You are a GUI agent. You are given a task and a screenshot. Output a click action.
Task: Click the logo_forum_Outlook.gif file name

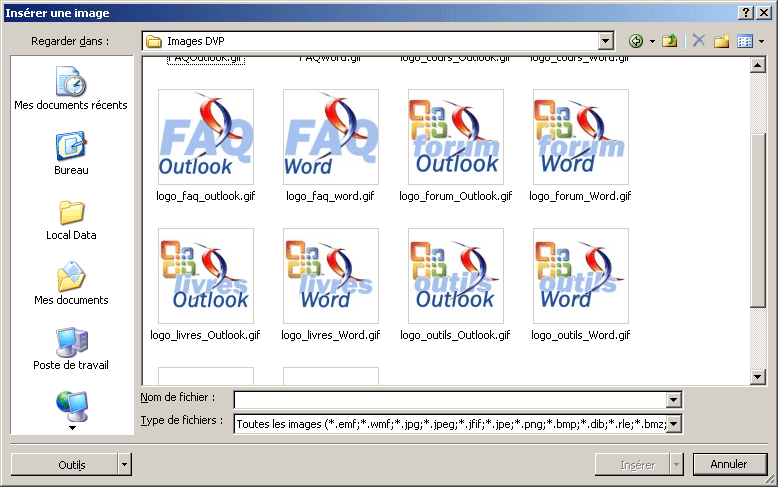[x=455, y=196]
